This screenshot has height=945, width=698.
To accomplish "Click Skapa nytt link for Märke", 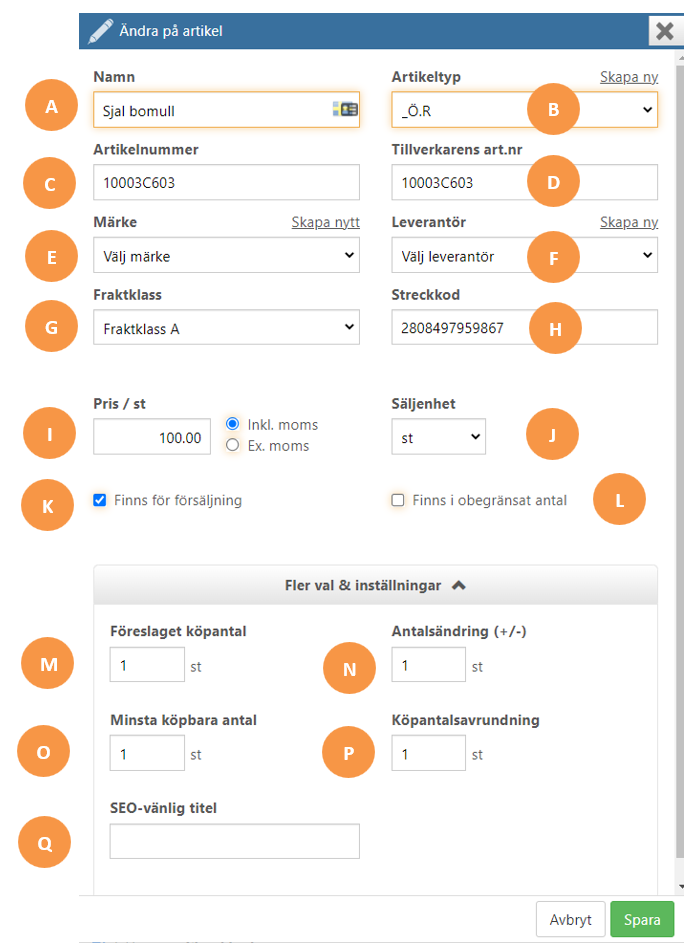I will (x=325, y=222).
